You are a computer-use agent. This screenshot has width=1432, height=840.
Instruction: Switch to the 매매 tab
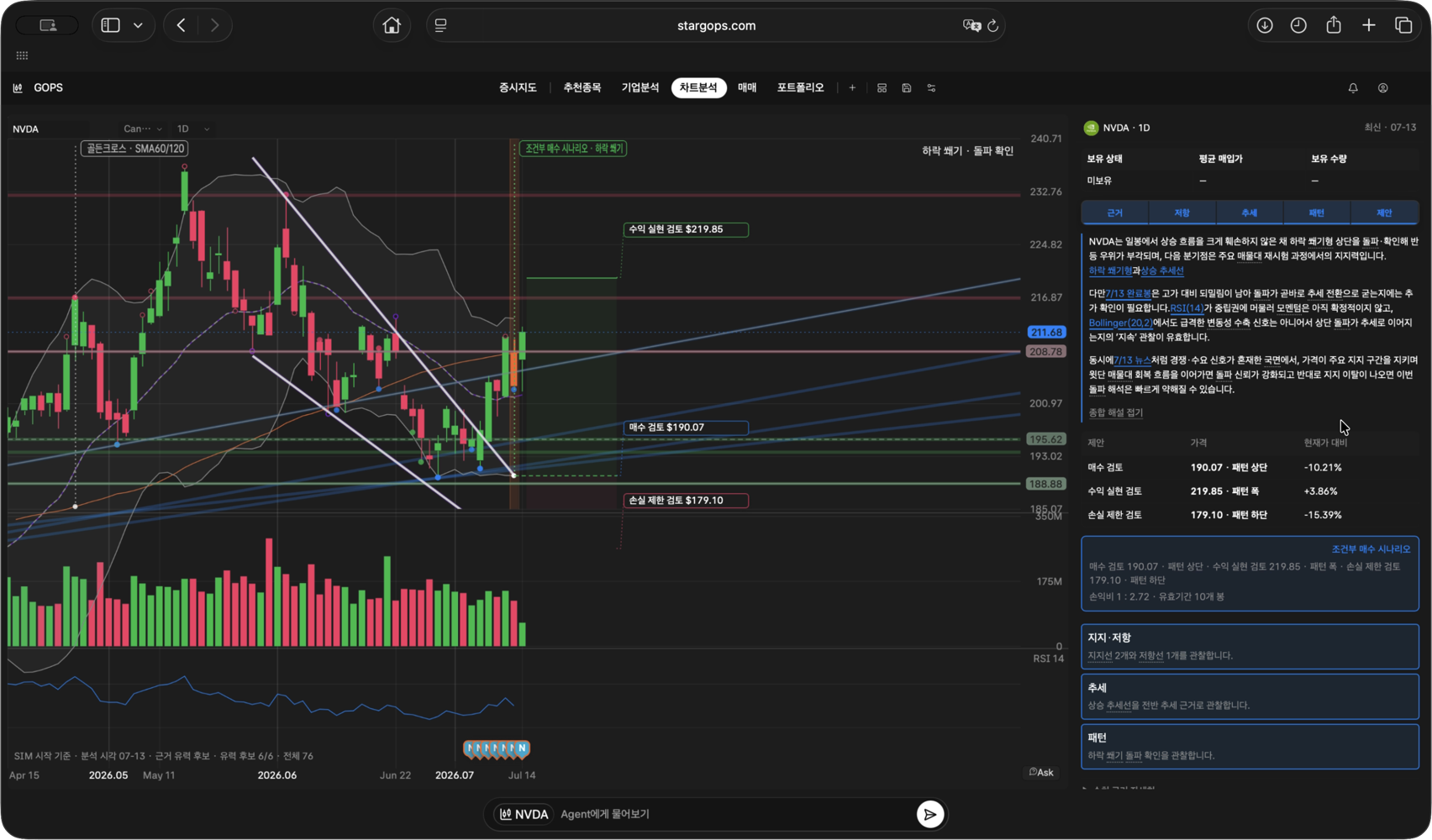(x=747, y=87)
